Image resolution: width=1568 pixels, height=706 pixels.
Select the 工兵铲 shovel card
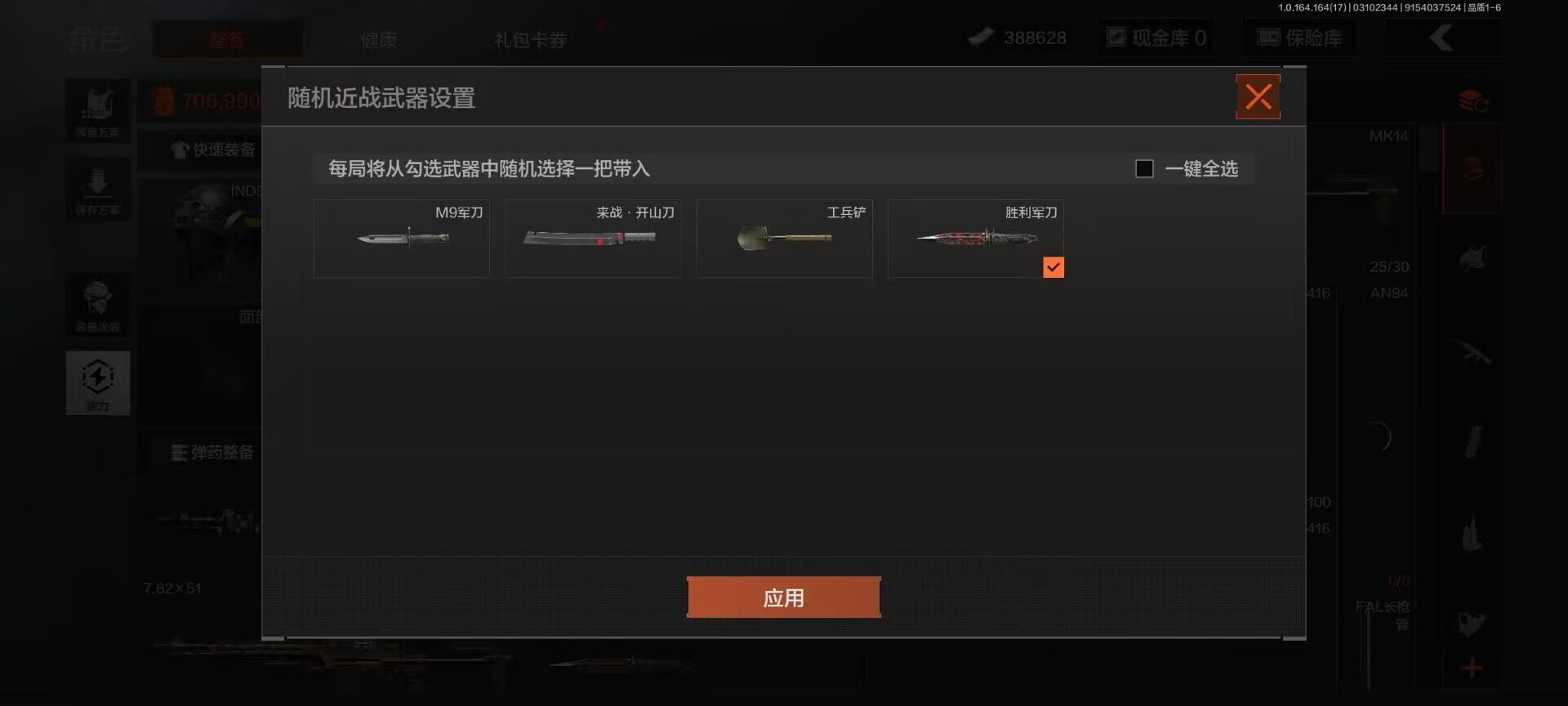(784, 239)
